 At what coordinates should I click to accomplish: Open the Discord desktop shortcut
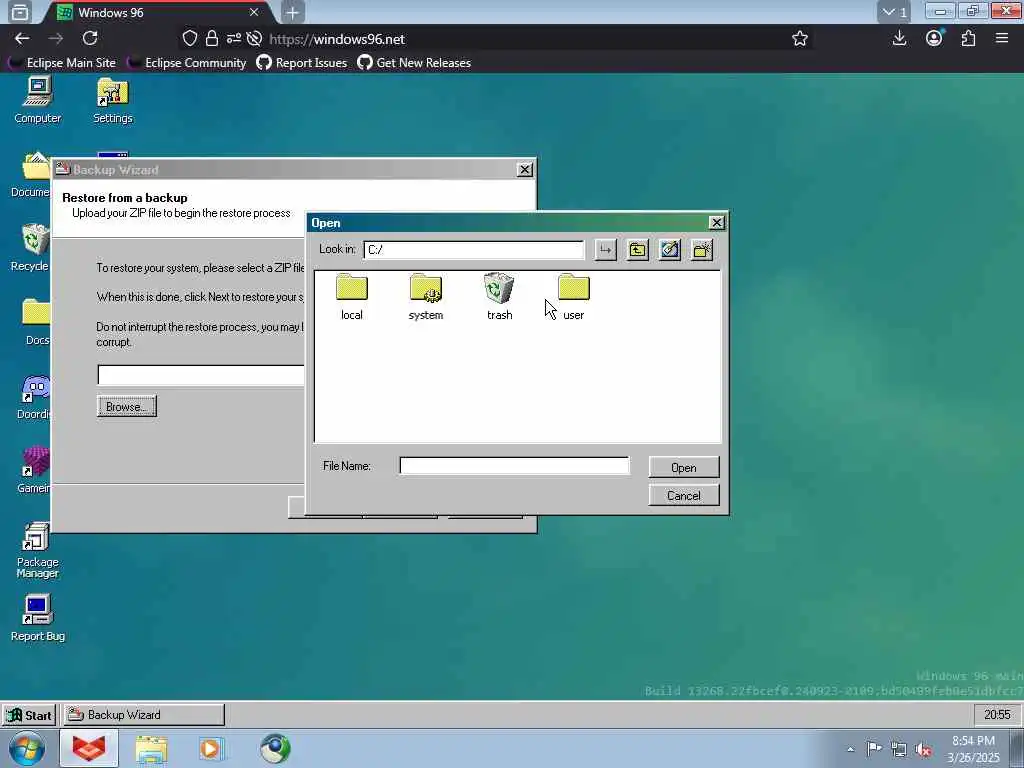34,396
